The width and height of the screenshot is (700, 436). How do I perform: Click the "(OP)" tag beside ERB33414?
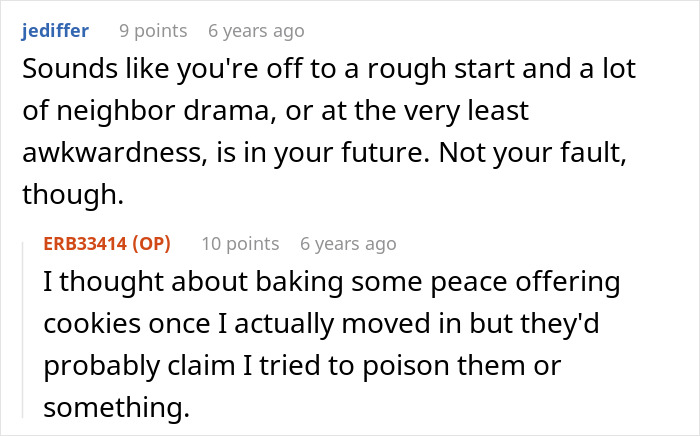(x=150, y=244)
